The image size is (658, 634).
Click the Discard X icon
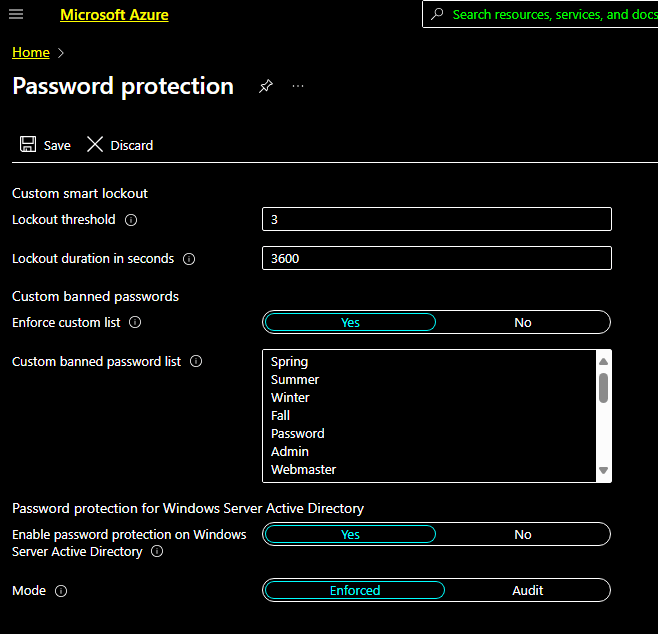(x=95, y=145)
